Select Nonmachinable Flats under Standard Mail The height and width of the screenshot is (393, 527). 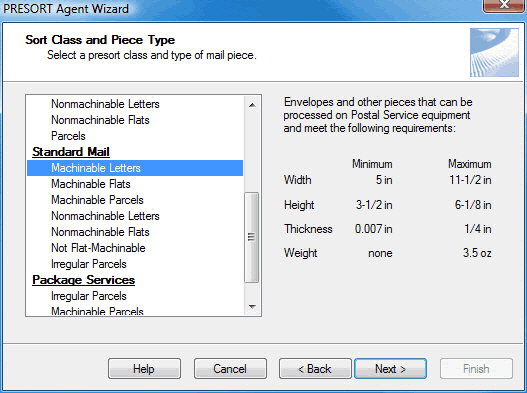135,232
